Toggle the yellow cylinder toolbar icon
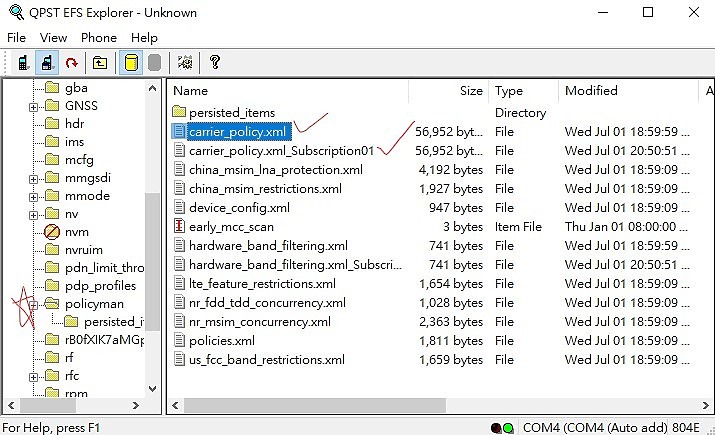Screen dimensions: 715x435 [x=131, y=62]
